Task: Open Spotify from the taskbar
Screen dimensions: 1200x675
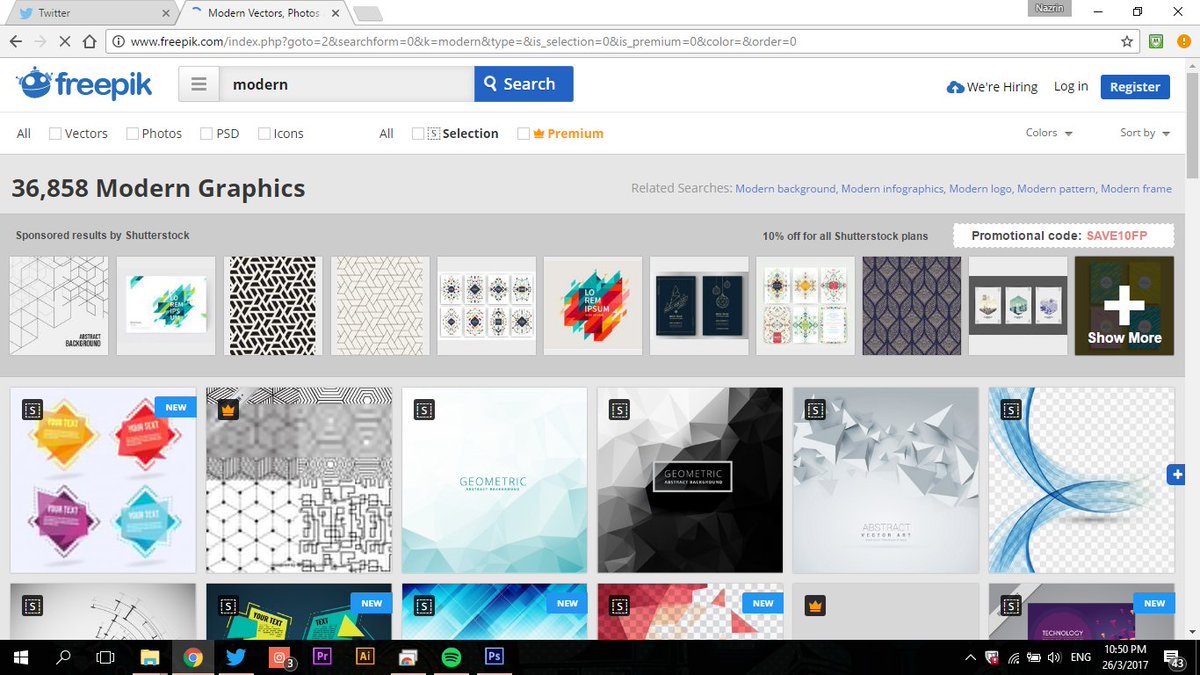Action: (x=450, y=657)
